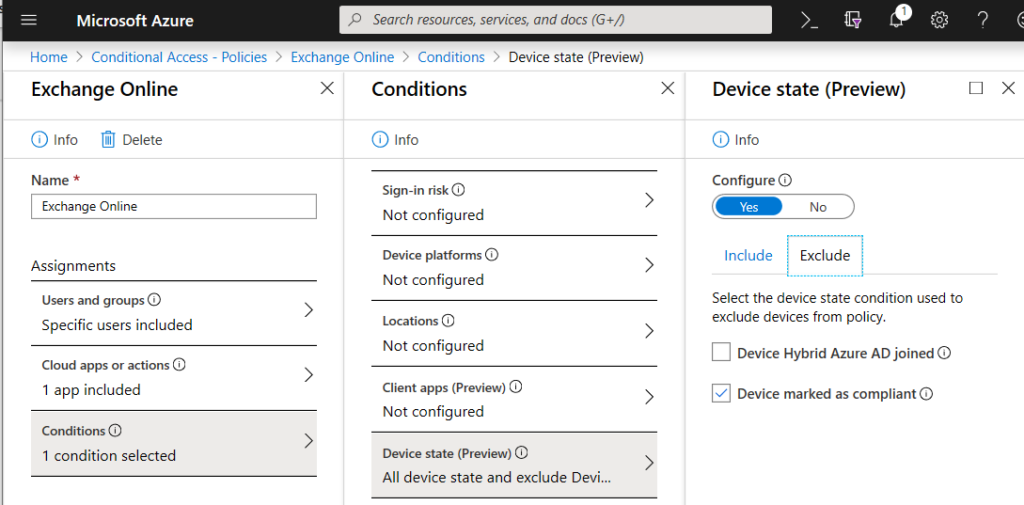The height and width of the screenshot is (505, 1024).
Task: Open the Device platforms condition
Action: (x=514, y=267)
